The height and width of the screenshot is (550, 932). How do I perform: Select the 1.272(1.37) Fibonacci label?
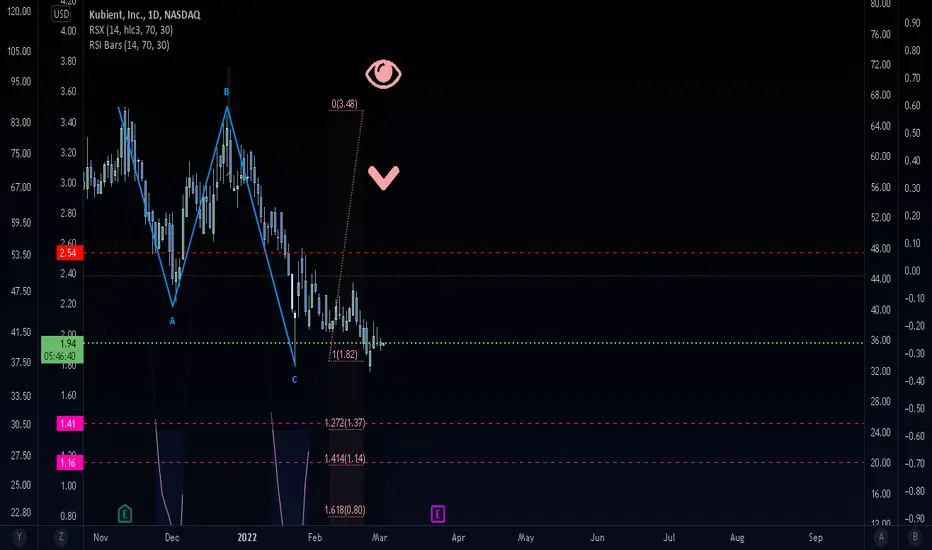coord(345,423)
